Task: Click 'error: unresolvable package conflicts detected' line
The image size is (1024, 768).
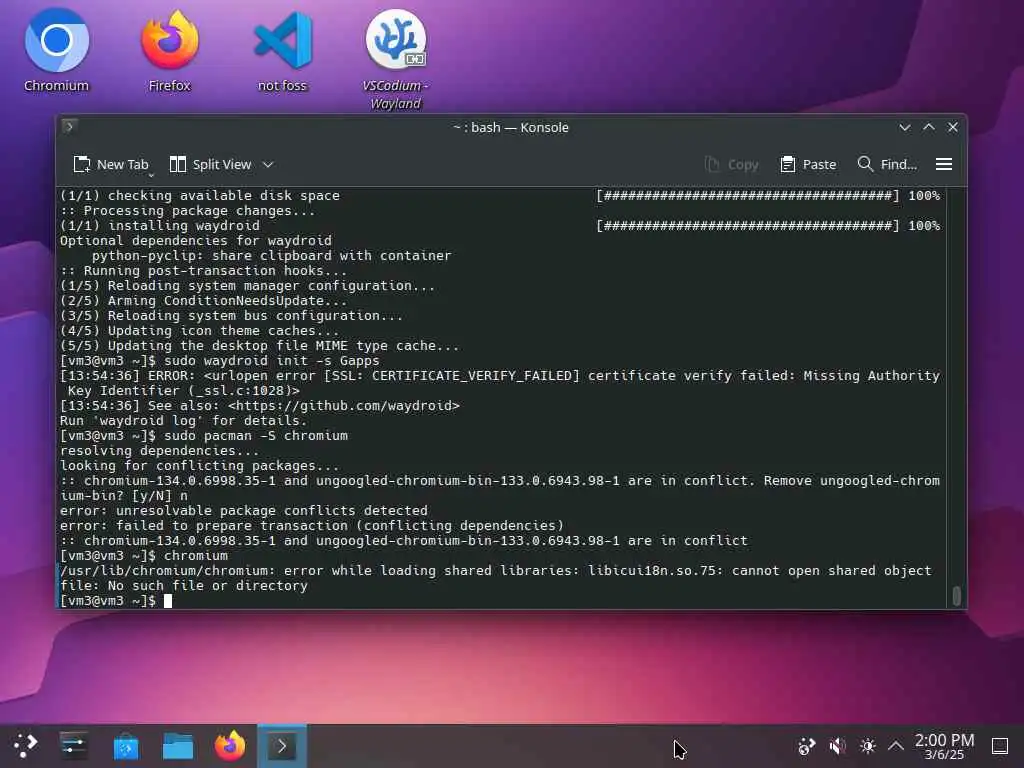Action: (x=244, y=511)
